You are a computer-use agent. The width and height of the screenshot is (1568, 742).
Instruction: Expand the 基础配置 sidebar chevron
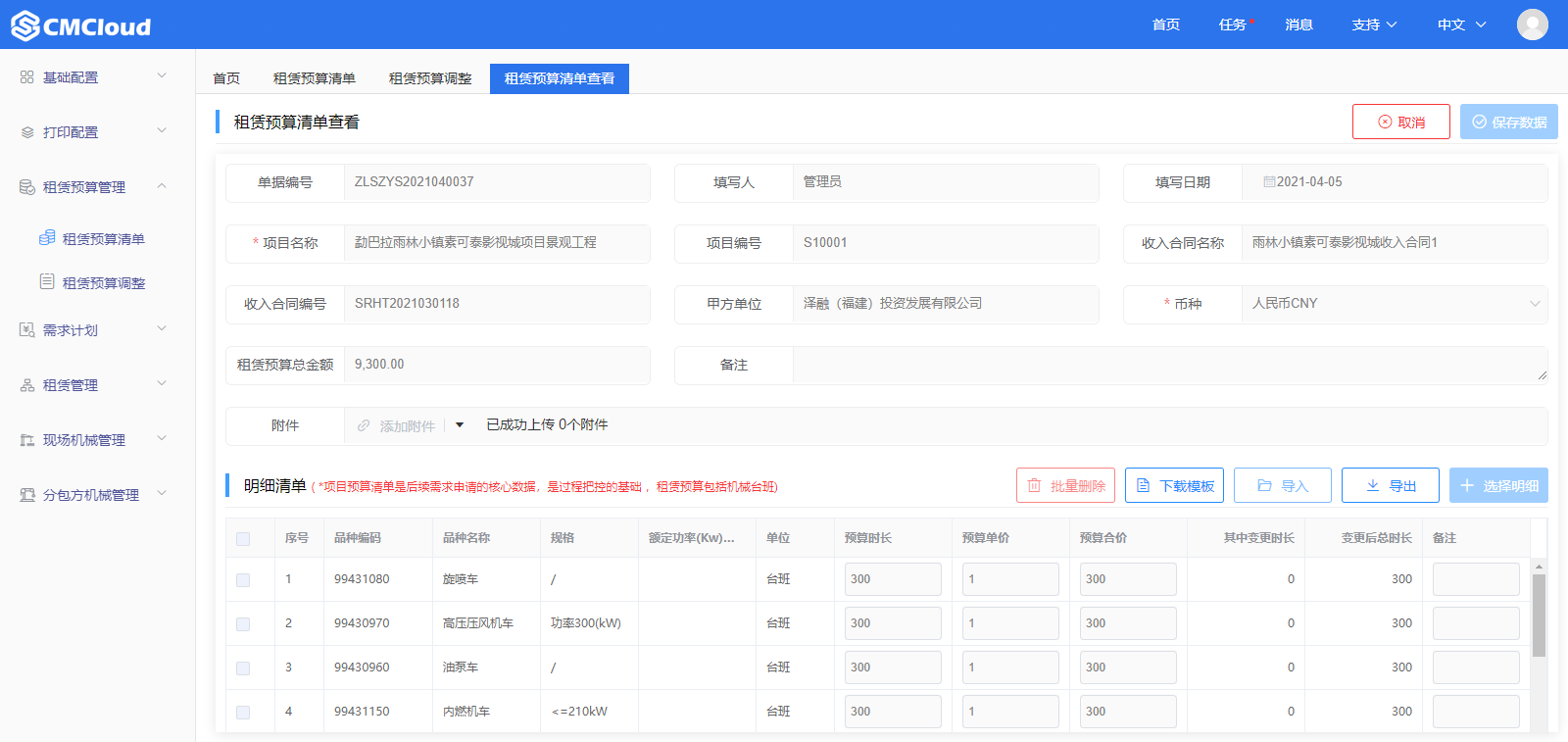162,75
